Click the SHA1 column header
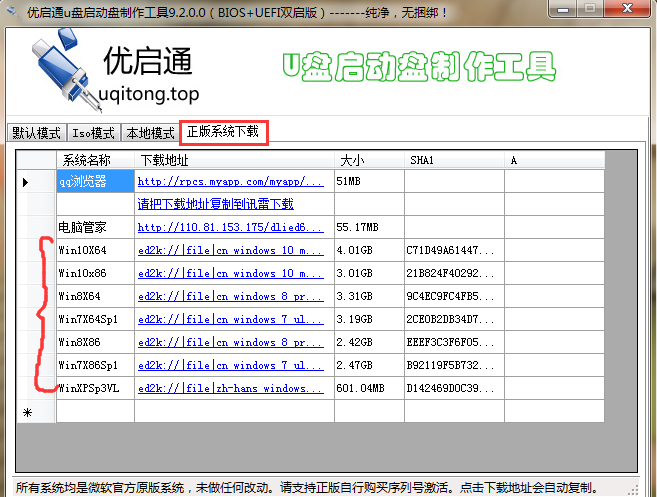657x497 pixels. [x=454, y=160]
